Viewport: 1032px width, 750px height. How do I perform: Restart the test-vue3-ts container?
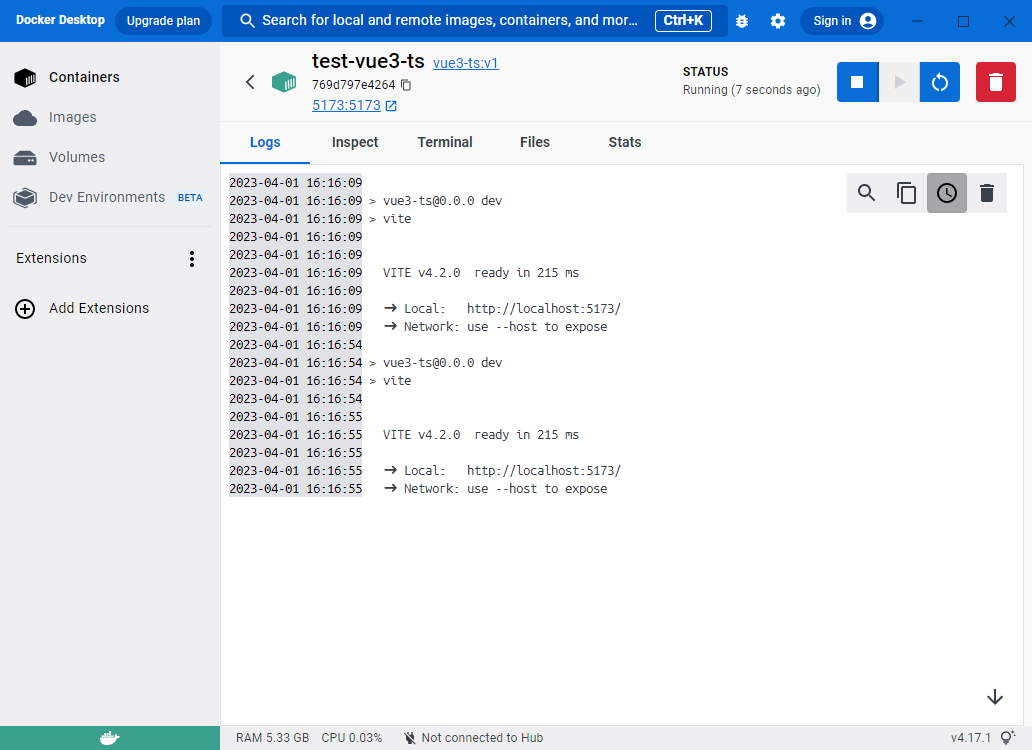[x=940, y=82]
